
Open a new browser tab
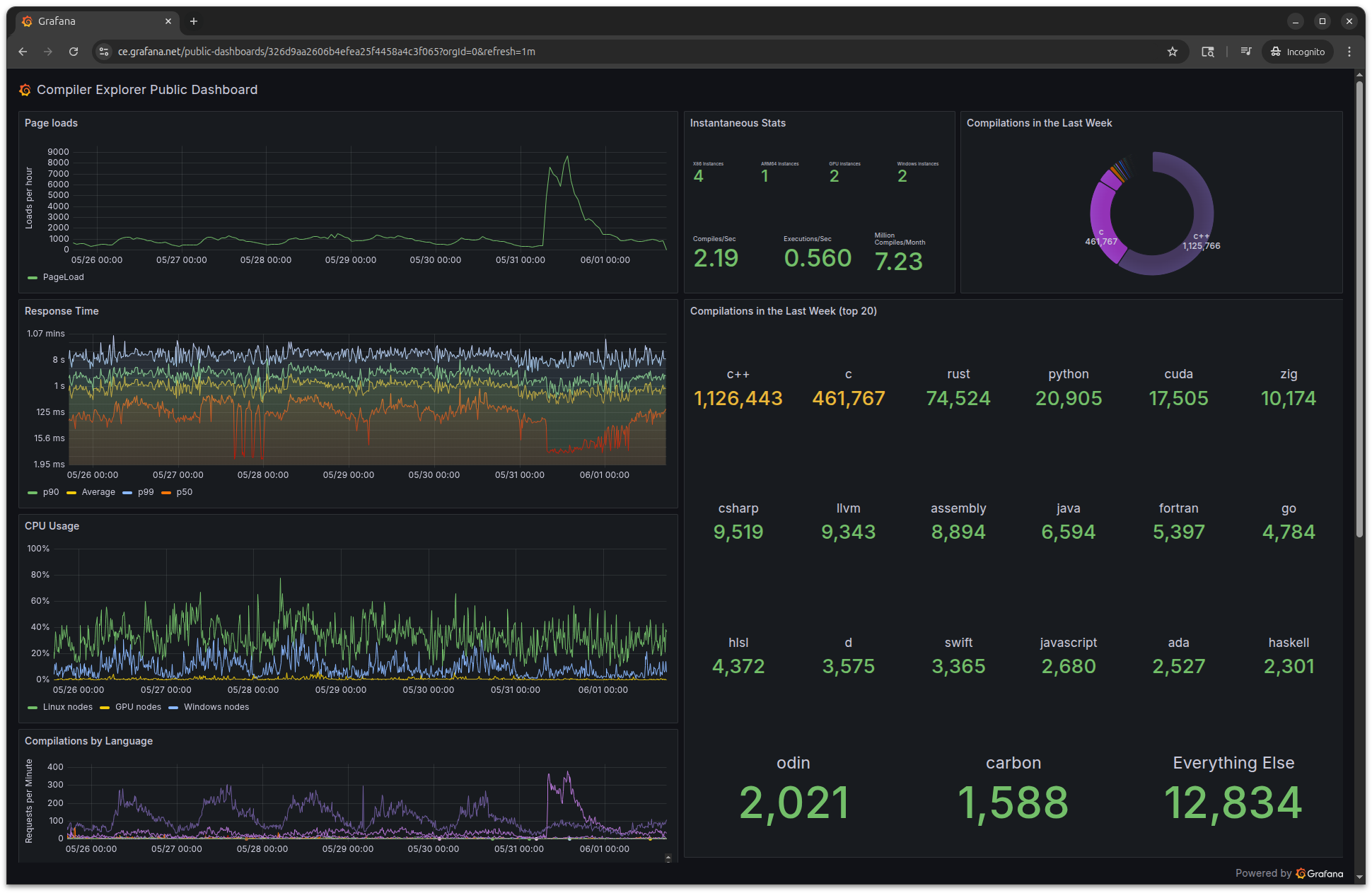coord(194,21)
